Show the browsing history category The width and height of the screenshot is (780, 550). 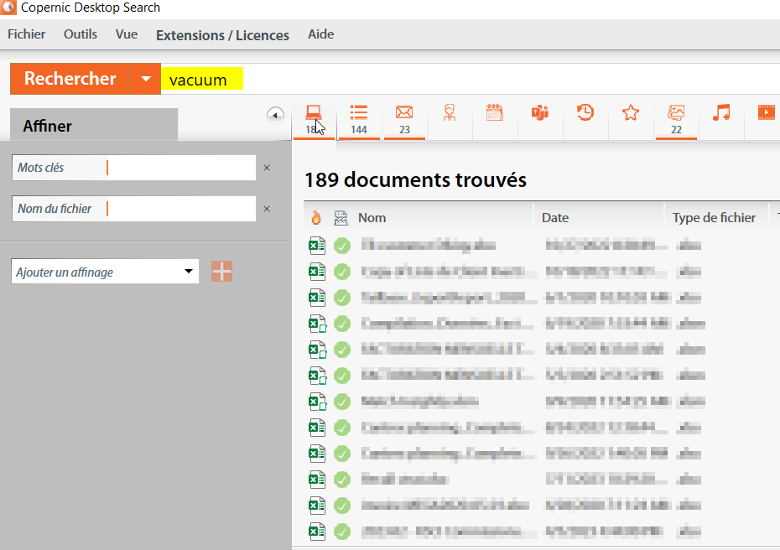pos(585,113)
